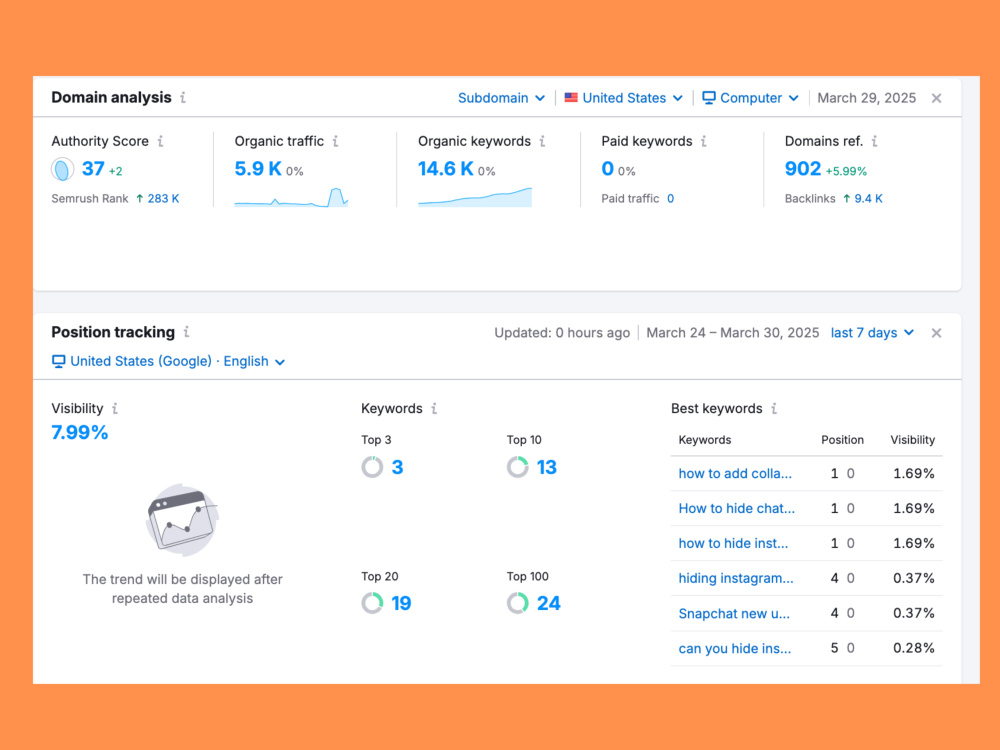Click info icon beside Keywords heading
Image resolution: width=1000 pixels, height=750 pixels.
(434, 408)
